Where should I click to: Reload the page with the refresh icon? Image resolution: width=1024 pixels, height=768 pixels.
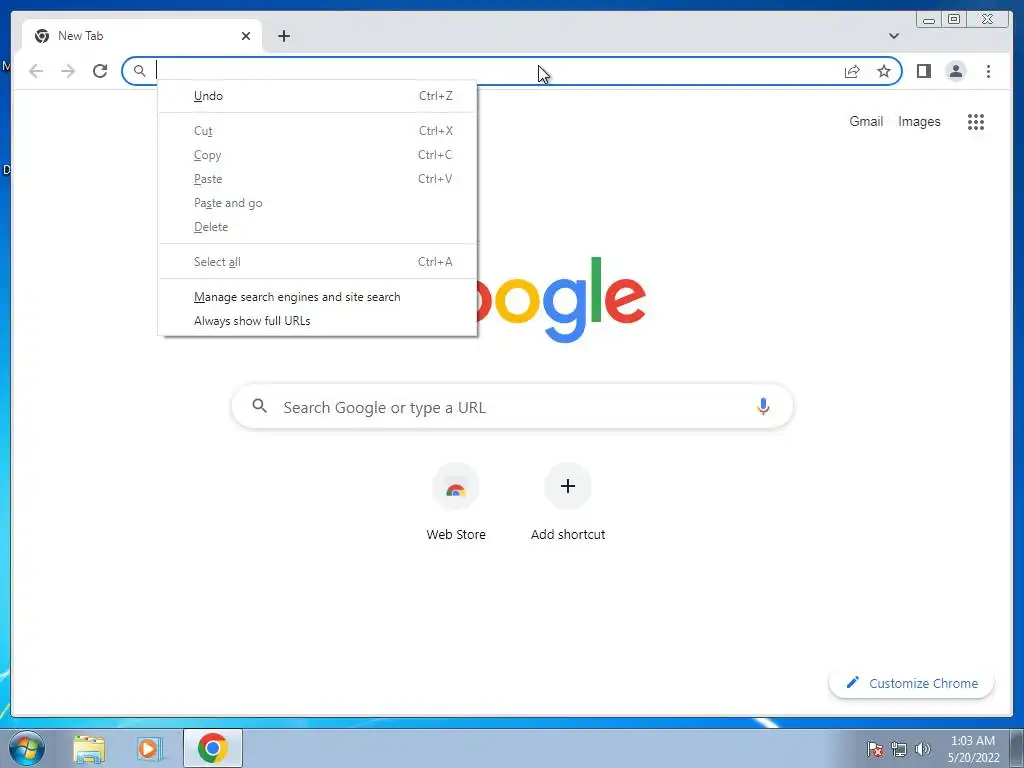[100, 71]
